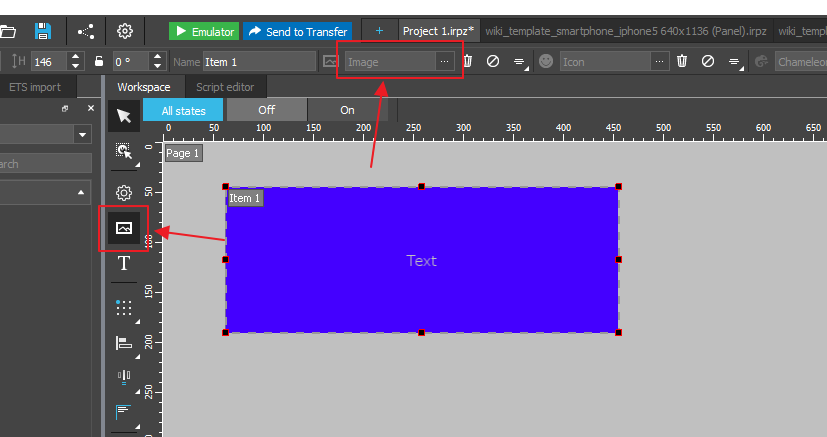This screenshot has height=437, width=827.
Task: Switch to Script editor tab
Action: 225,87
